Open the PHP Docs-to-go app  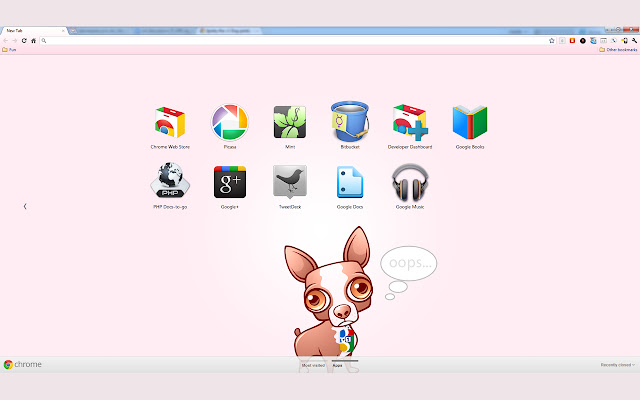(170, 180)
